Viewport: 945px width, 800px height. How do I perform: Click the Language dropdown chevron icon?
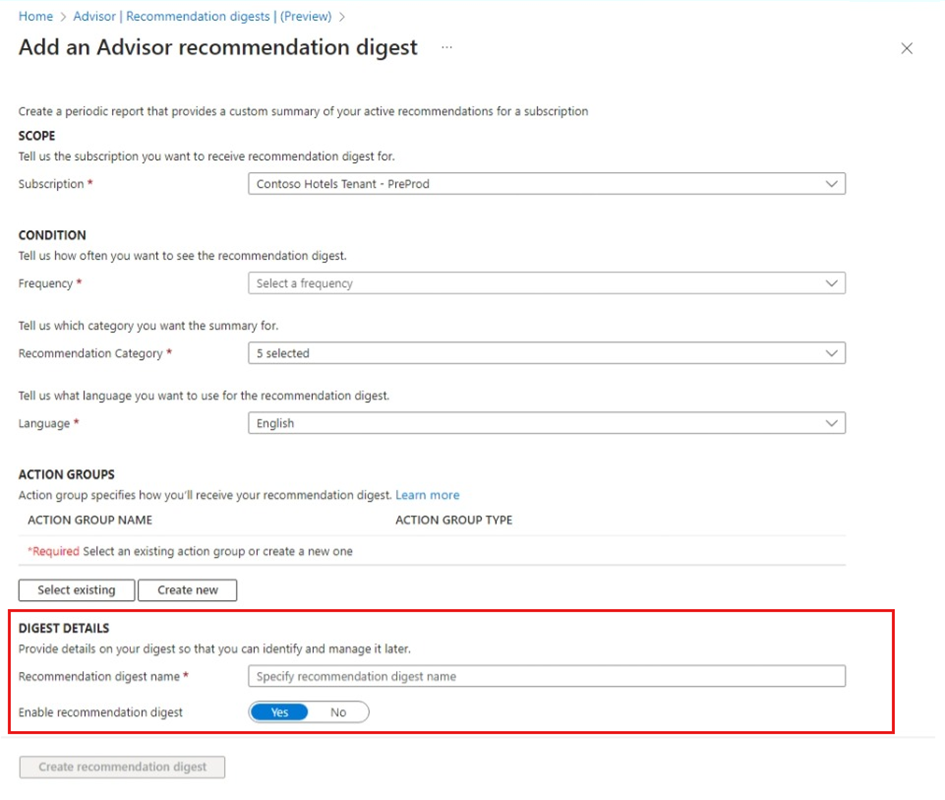831,423
